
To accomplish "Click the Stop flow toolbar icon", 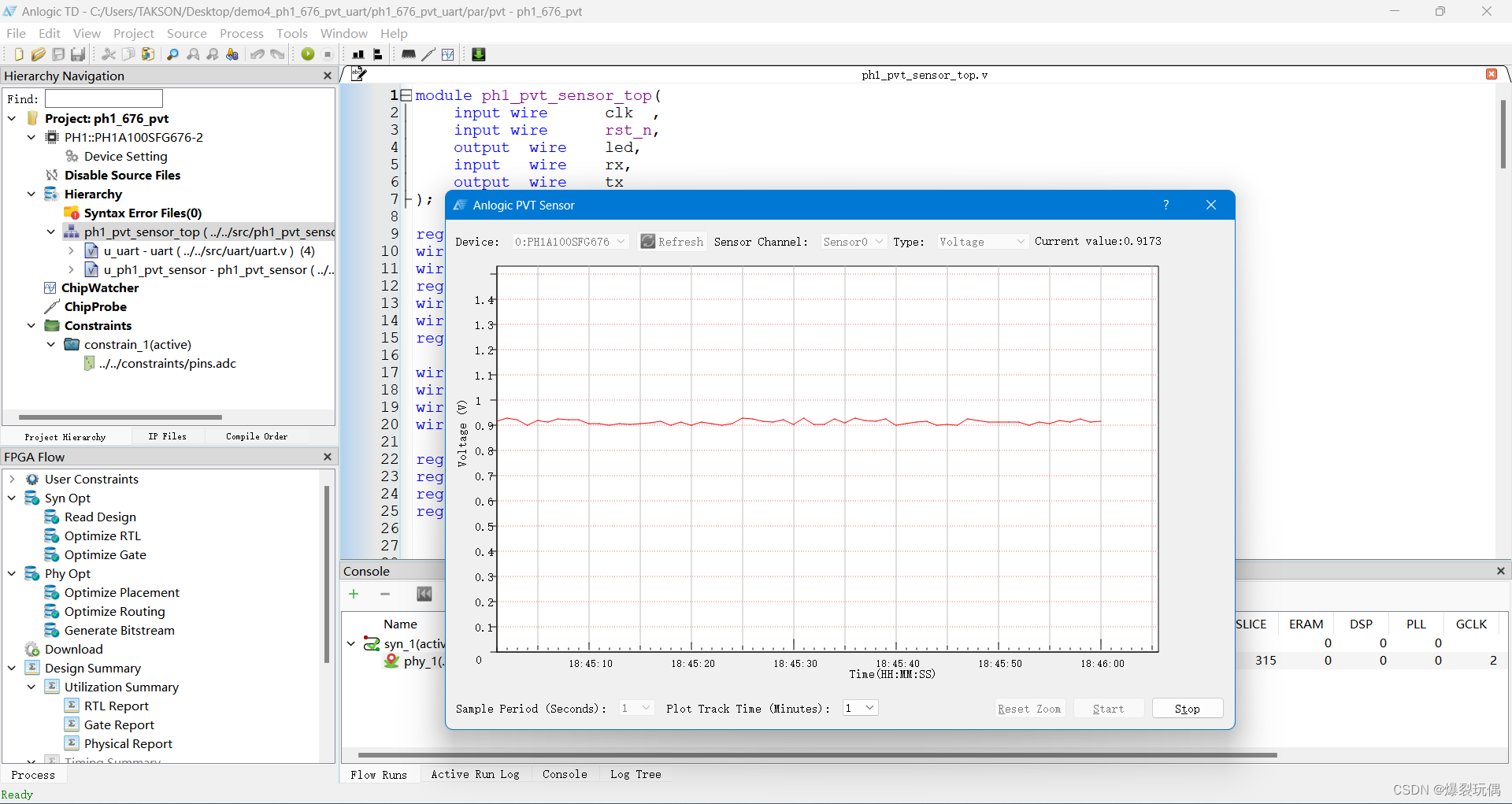I will (328, 54).
